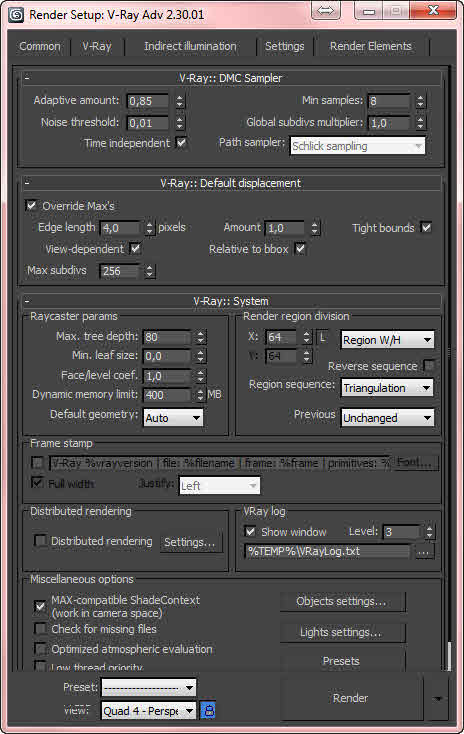Click the Min samples spinner arrows
This screenshot has width=464, height=734.
[x=420, y=101]
